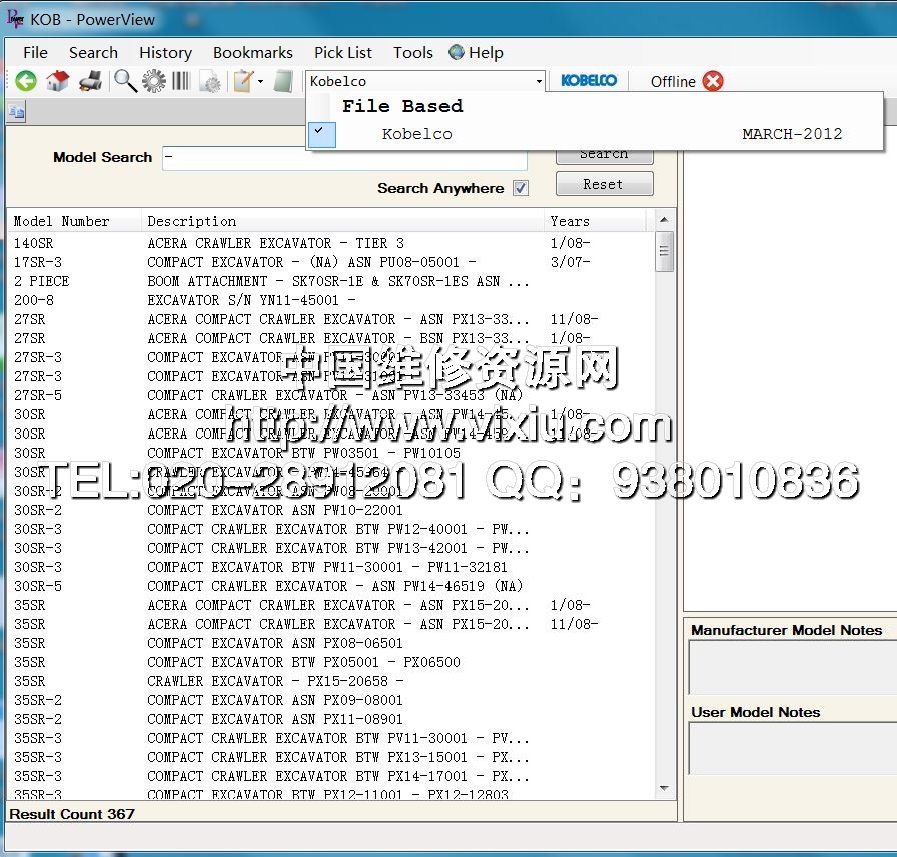Click the barcode icon in toolbar
The height and width of the screenshot is (857, 897).
pos(180,81)
